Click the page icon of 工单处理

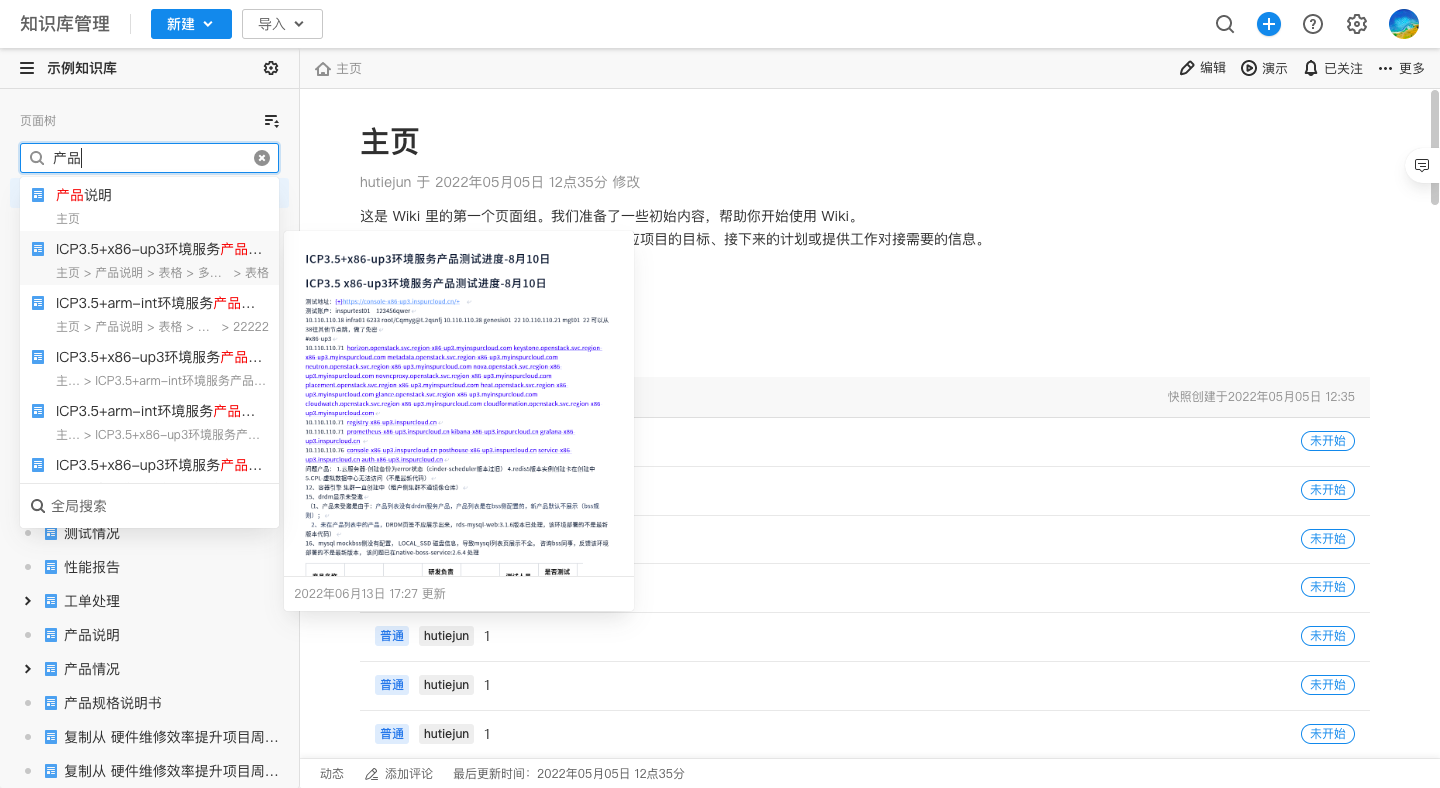pos(51,601)
